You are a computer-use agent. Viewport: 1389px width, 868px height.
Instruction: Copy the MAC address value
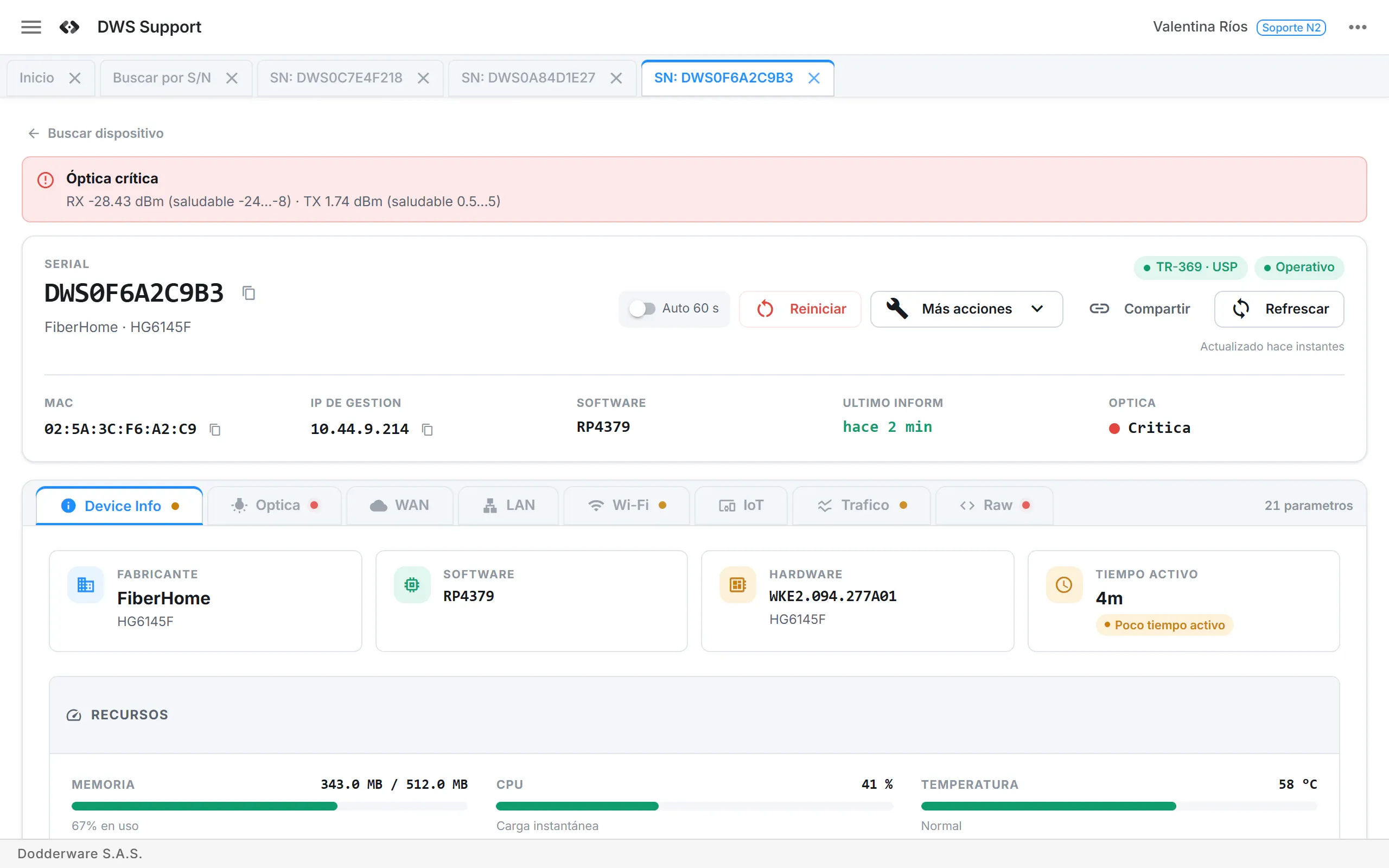(x=215, y=429)
